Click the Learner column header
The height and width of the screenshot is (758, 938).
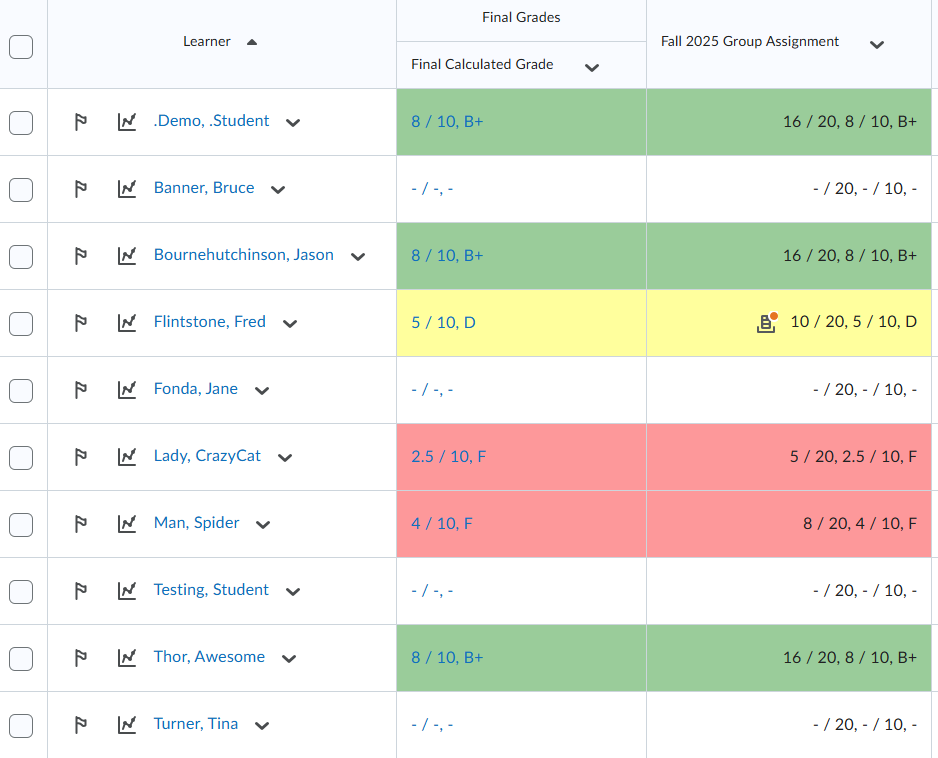tap(206, 41)
